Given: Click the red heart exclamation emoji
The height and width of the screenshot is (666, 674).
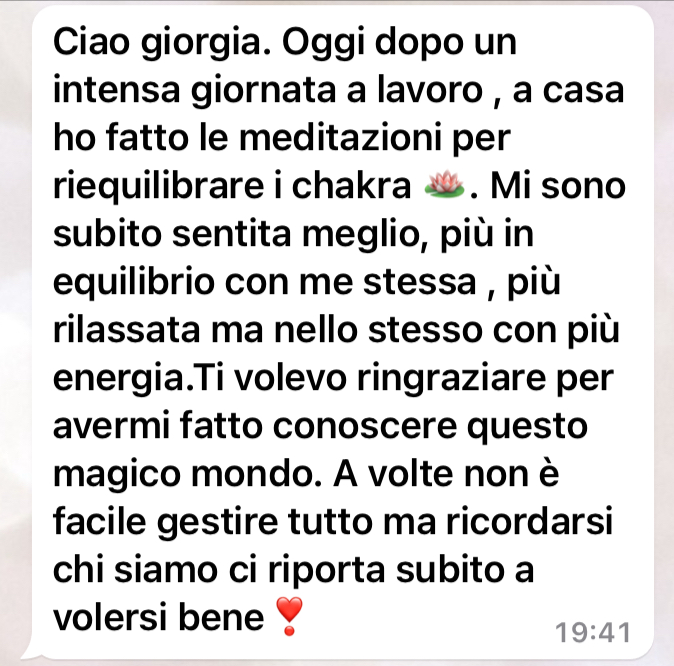Looking at the screenshot, I should click(x=289, y=616).
